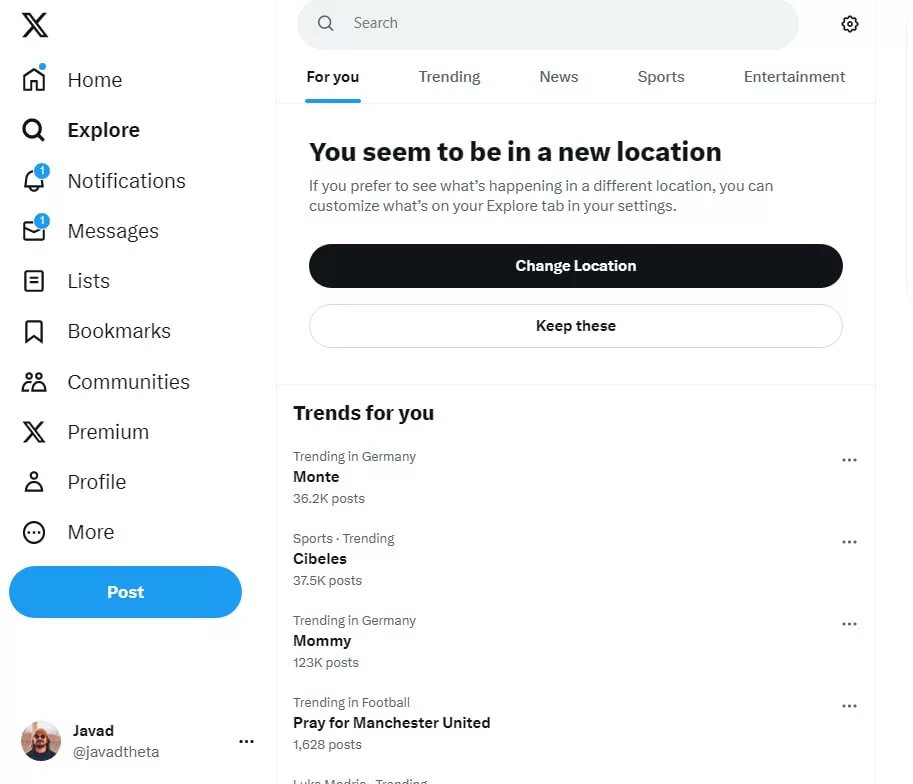Viewport: 913px width, 784px height.
Task: Open the Pray for Manchester United trend
Action: tap(391, 723)
